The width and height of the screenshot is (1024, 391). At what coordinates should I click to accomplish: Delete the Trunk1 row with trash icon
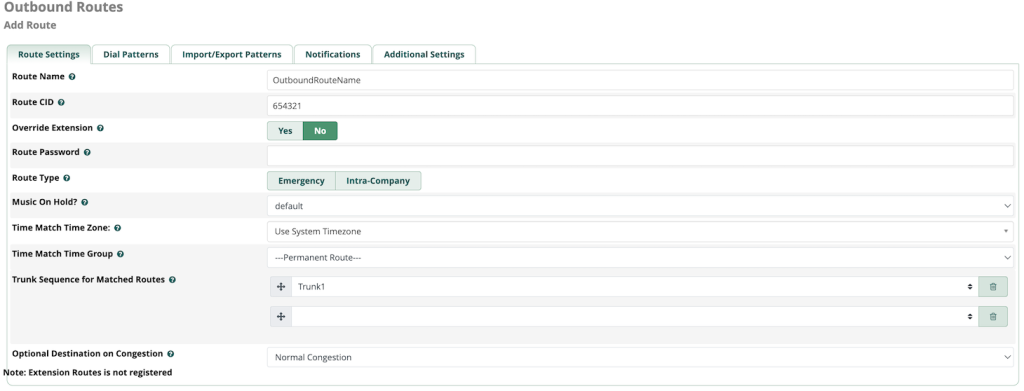click(x=993, y=287)
